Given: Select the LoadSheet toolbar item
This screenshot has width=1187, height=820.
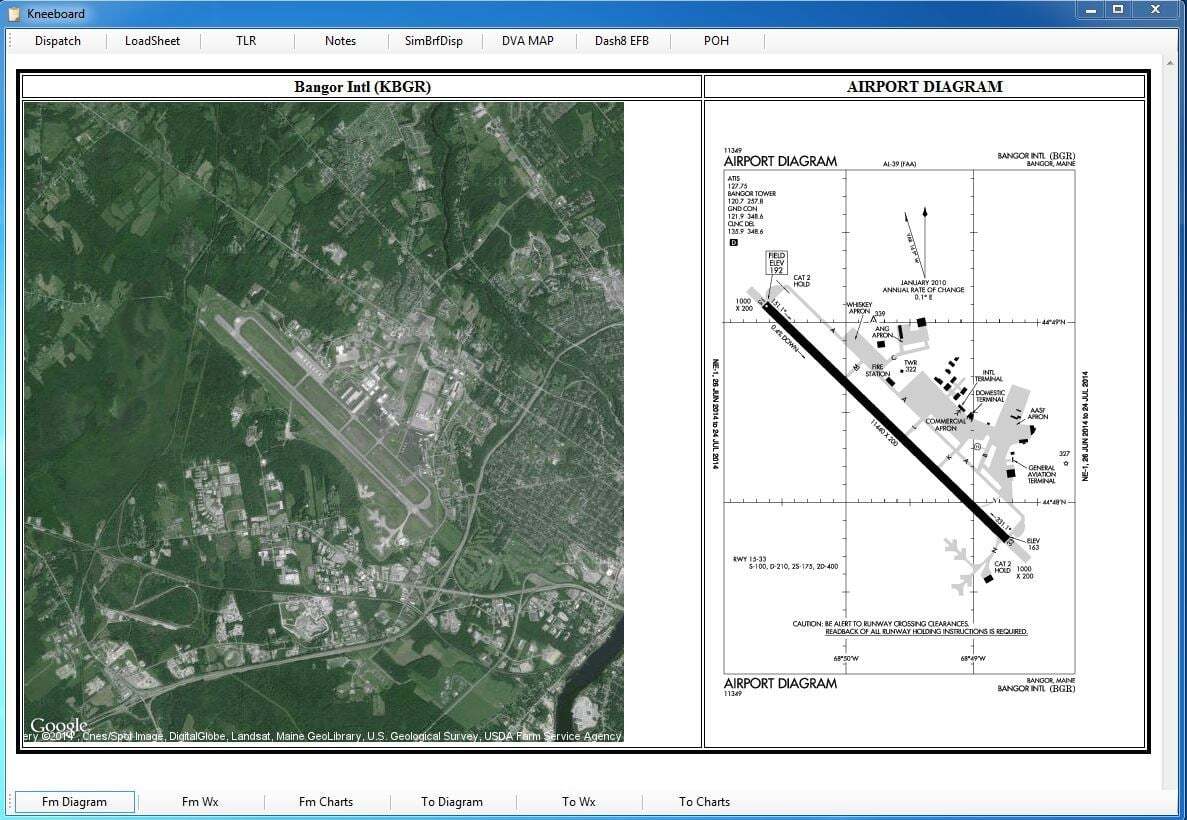Looking at the screenshot, I should (x=152, y=41).
